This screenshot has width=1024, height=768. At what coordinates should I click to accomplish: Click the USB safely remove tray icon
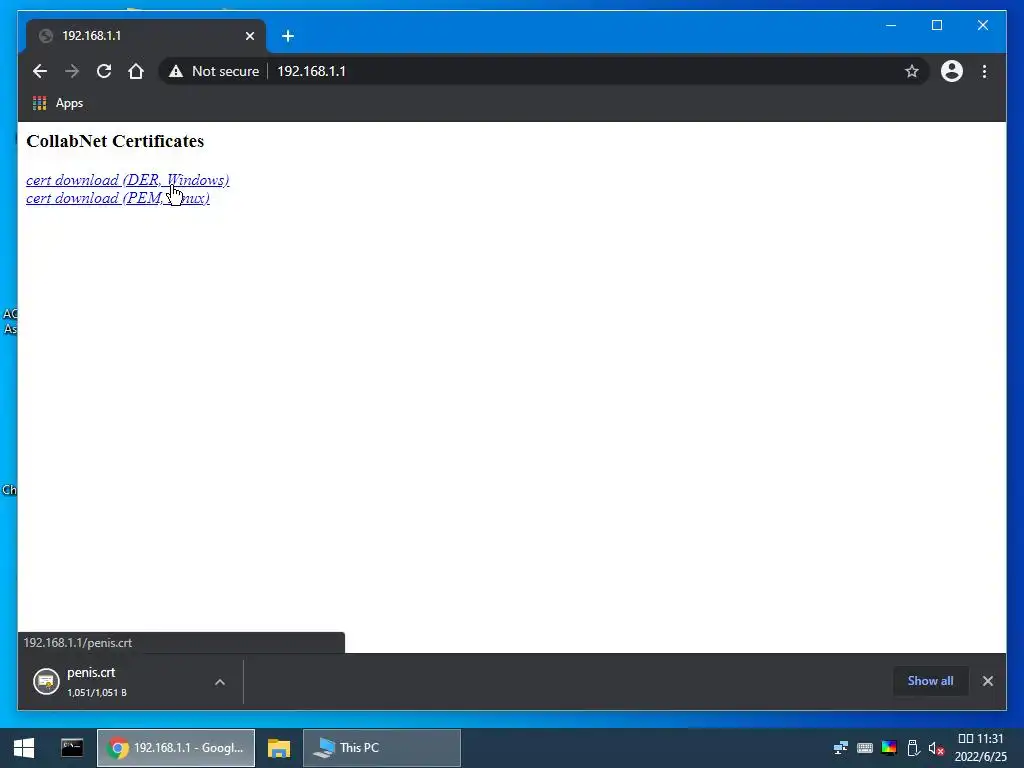(x=913, y=748)
